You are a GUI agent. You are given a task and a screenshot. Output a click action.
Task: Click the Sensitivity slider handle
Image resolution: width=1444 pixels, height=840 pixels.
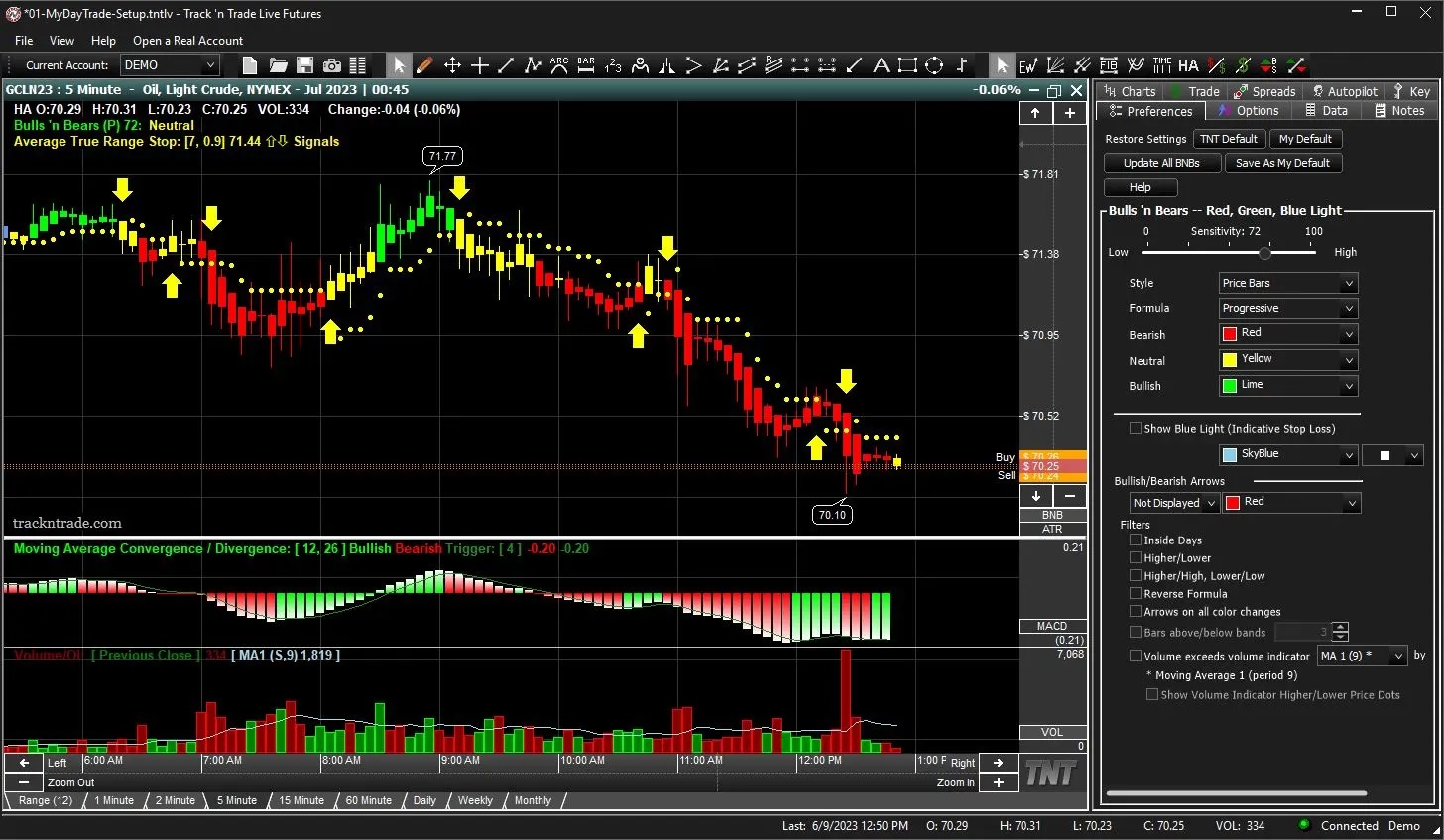(x=1264, y=253)
